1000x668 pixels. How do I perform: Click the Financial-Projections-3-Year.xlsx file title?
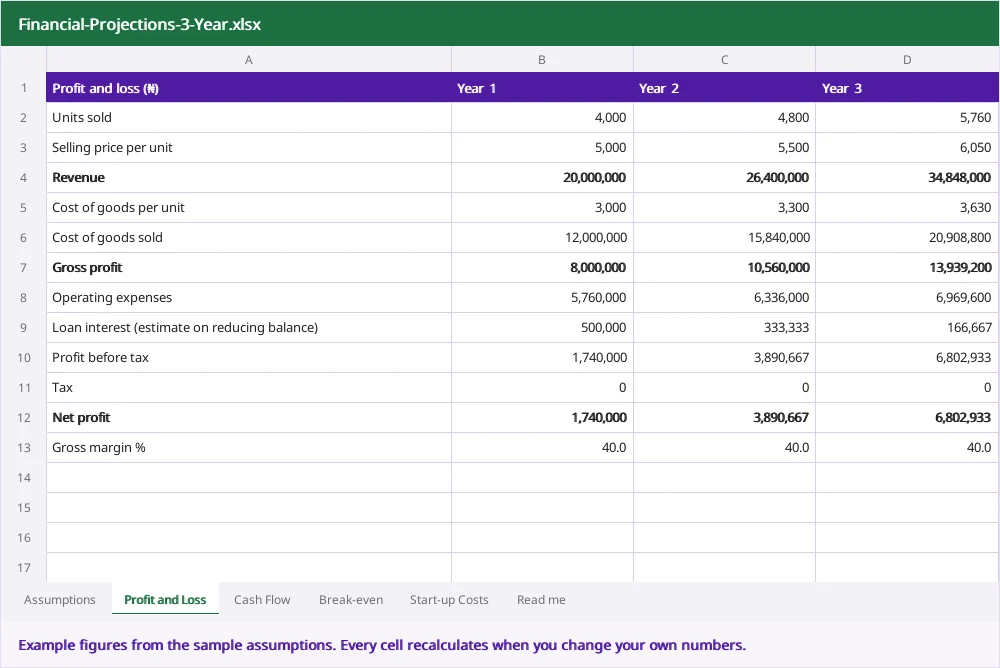click(140, 24)
